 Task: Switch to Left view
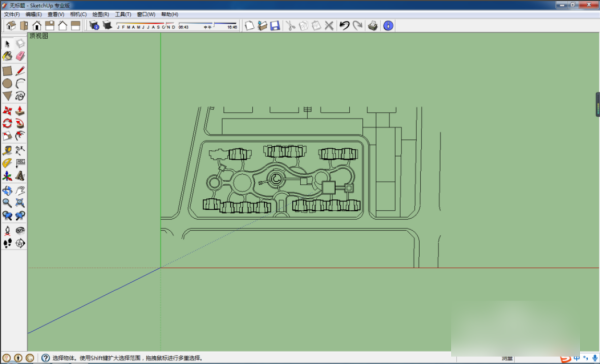click(x=76, y=26)
